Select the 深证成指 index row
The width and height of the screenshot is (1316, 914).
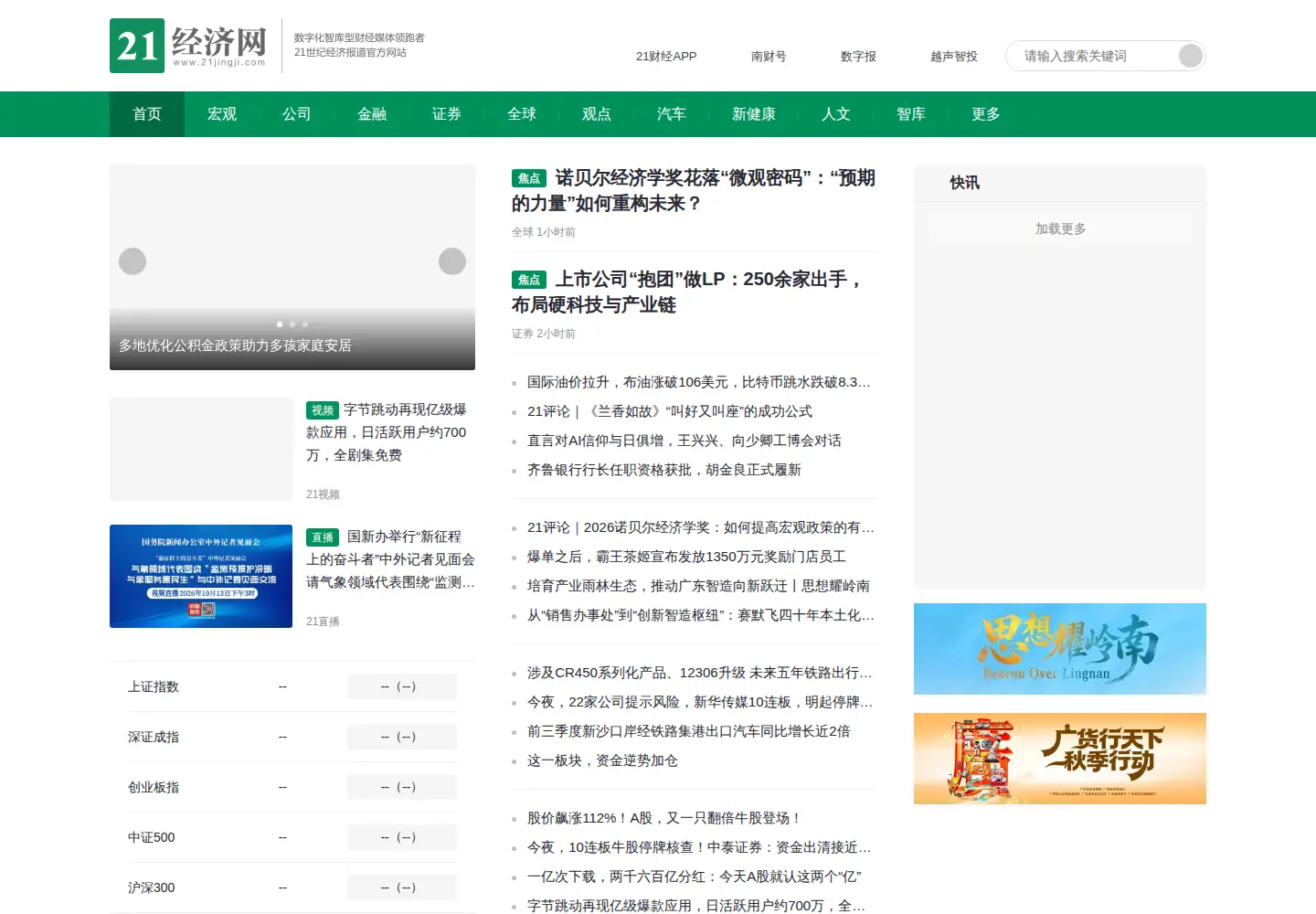point(292,737)
